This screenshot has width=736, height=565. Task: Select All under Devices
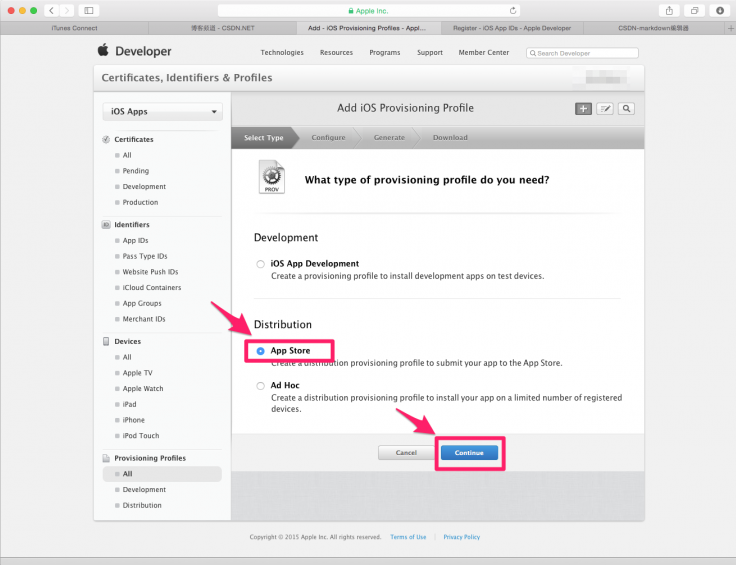tap(127, 357)
